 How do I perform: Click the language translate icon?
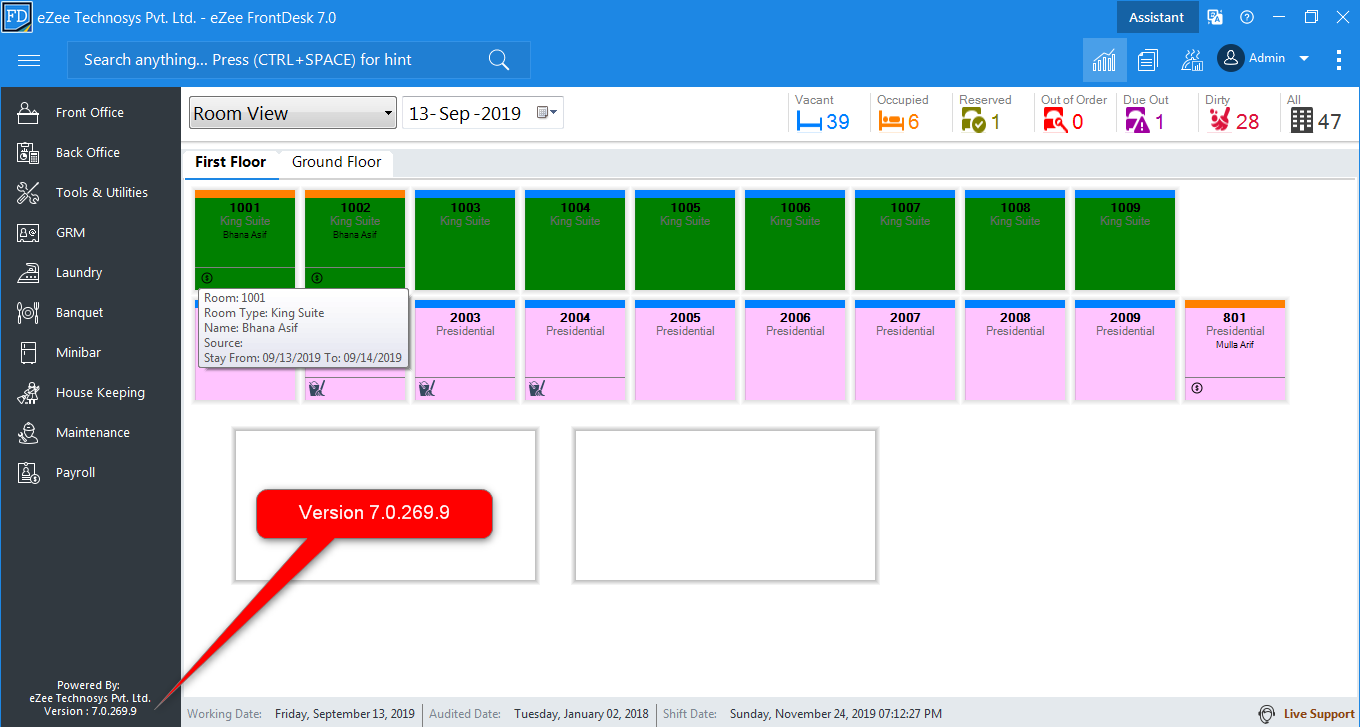pos(1215,17)
